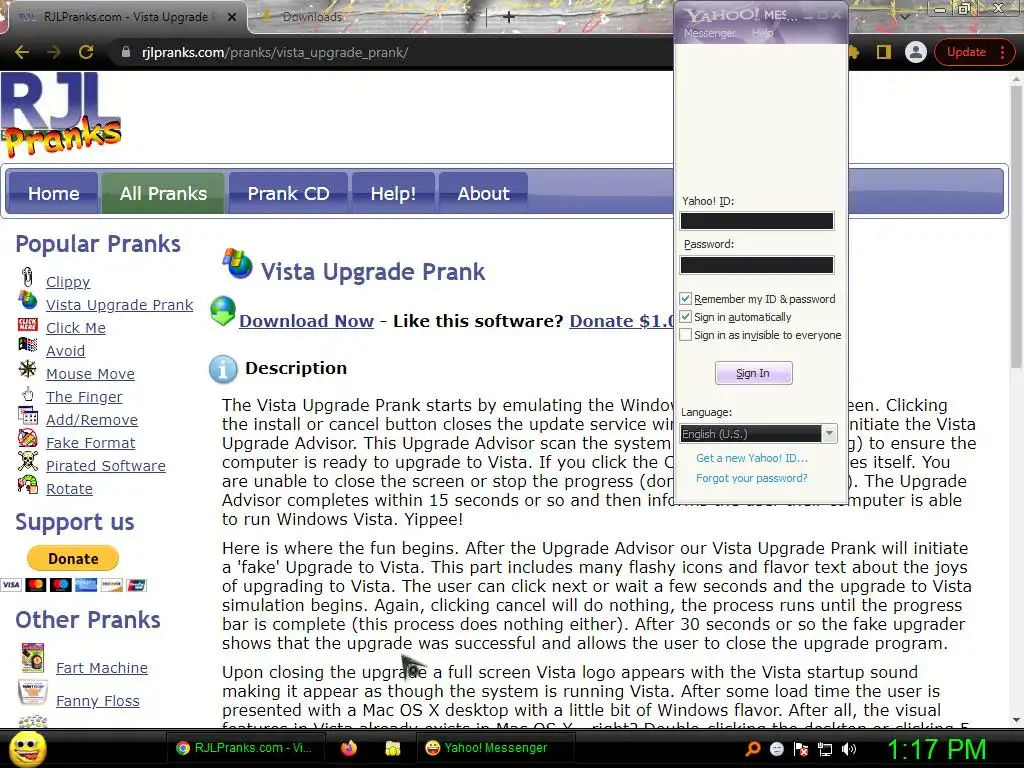Click the yellow Donate button
Viewport: 1024px width, 768px height.
[72, 559]
